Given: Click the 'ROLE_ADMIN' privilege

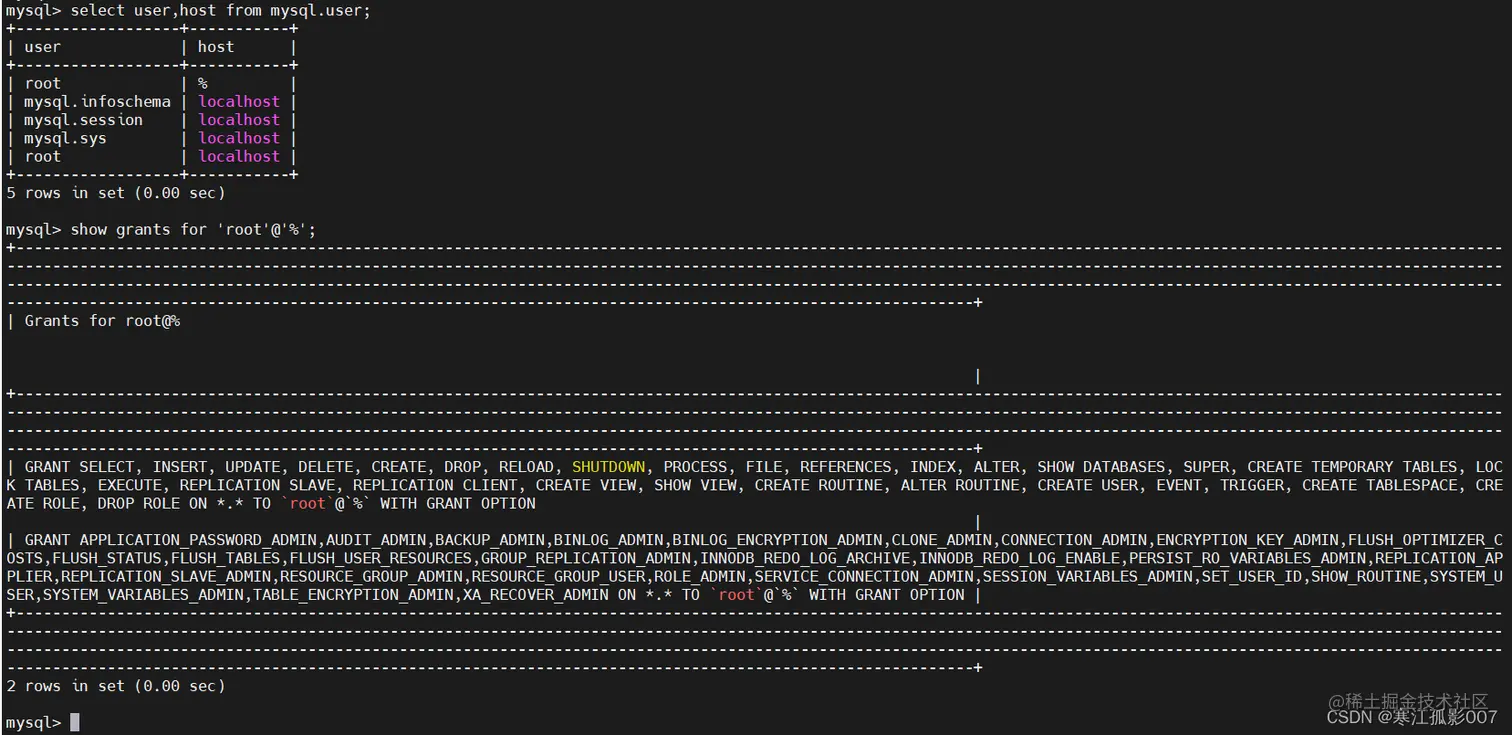Looking at the screenshot, I should [x=700, y=577].
